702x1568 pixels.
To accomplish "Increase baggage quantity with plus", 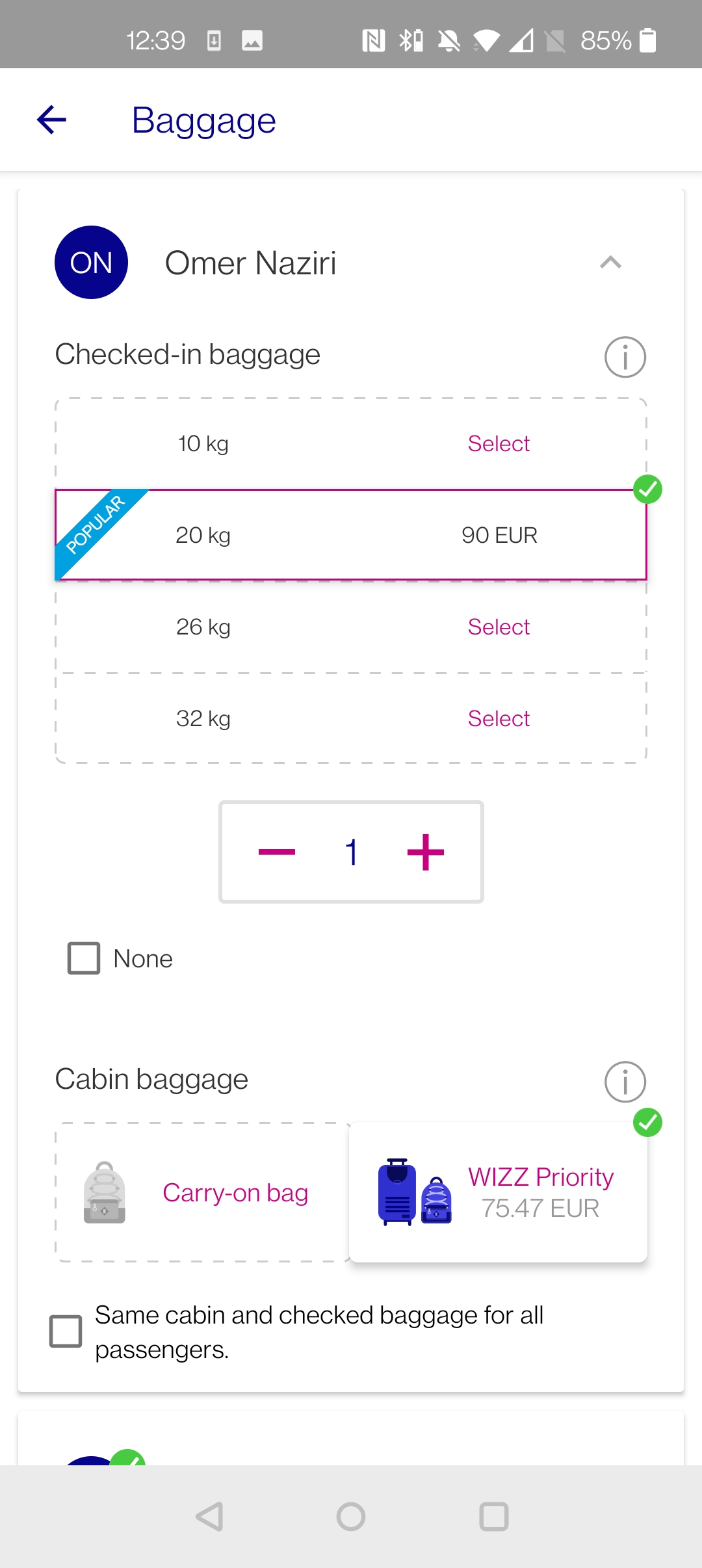I will point(426,852).
